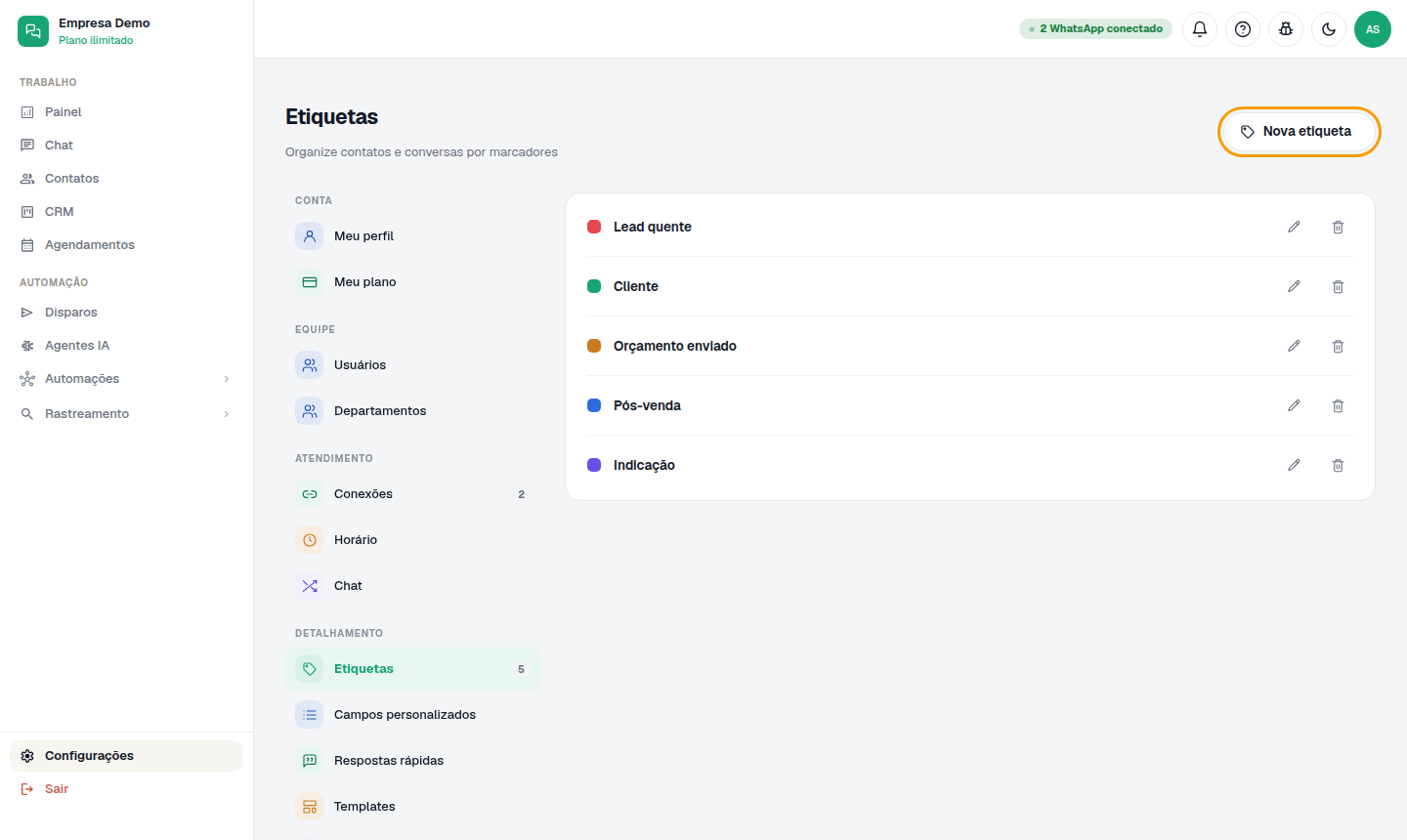Delete the Cliente label
This screenshot has height=840, width=1407.
point(1338,286)
